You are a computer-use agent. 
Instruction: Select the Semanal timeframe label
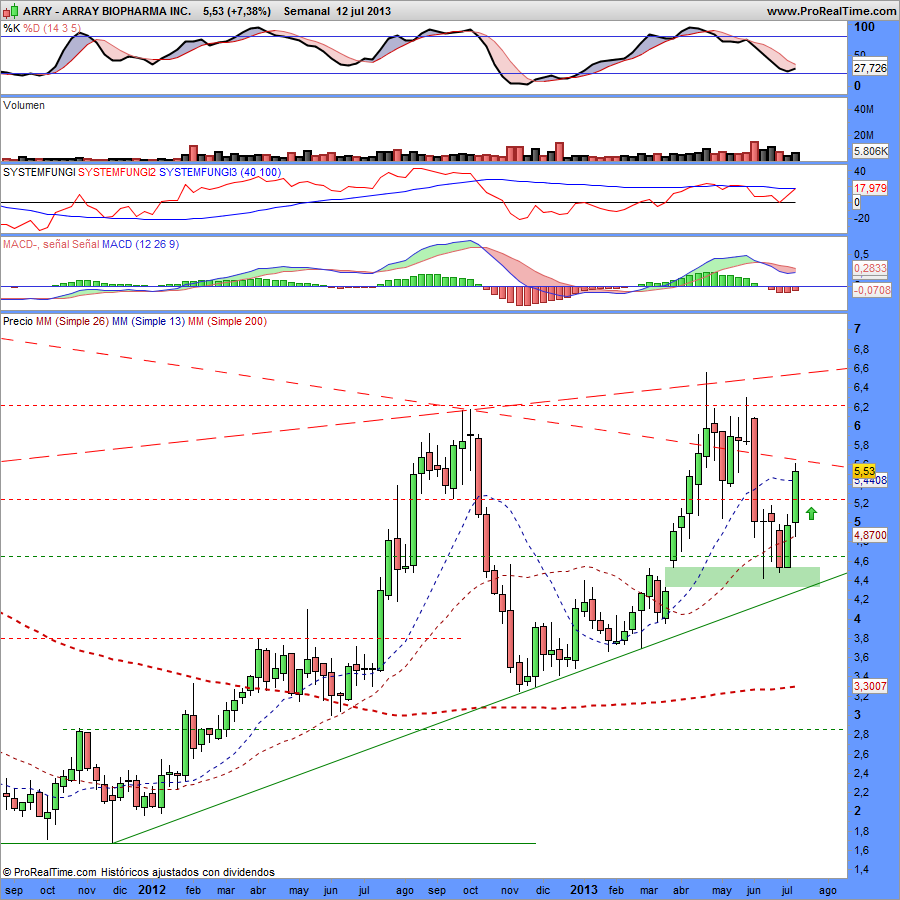[x=307, y=11]
